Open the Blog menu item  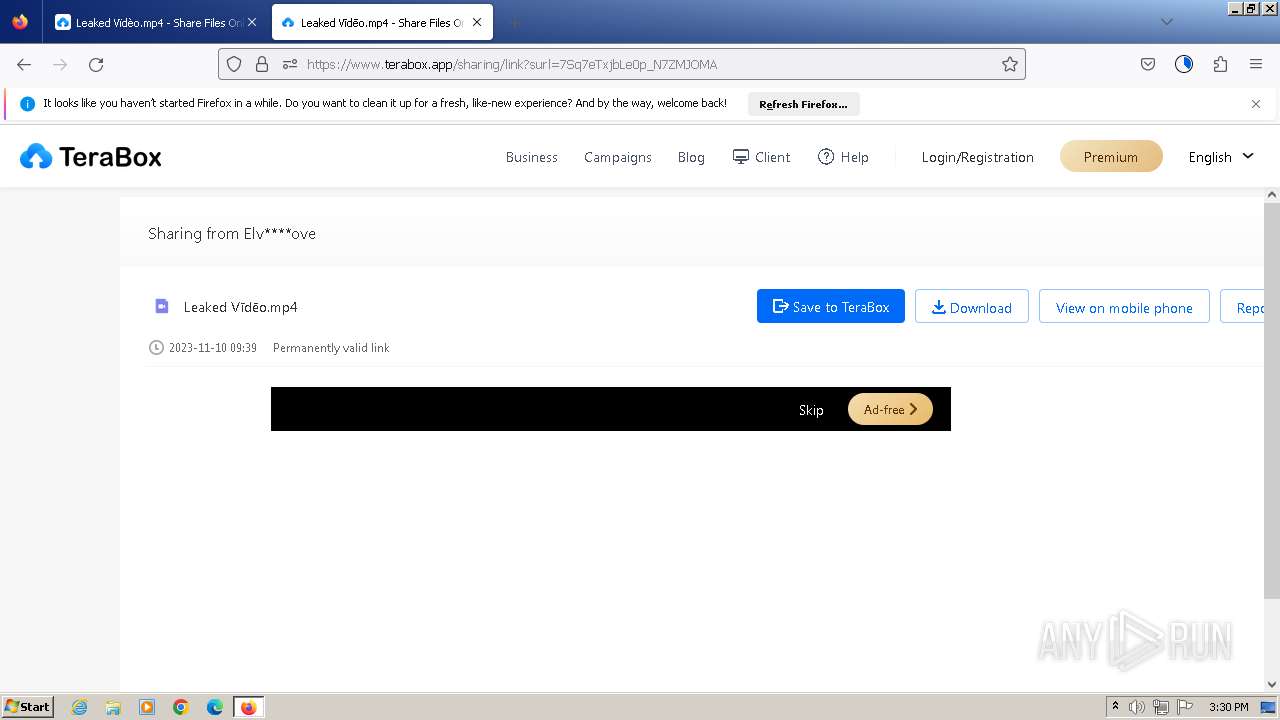pos(691,157)
